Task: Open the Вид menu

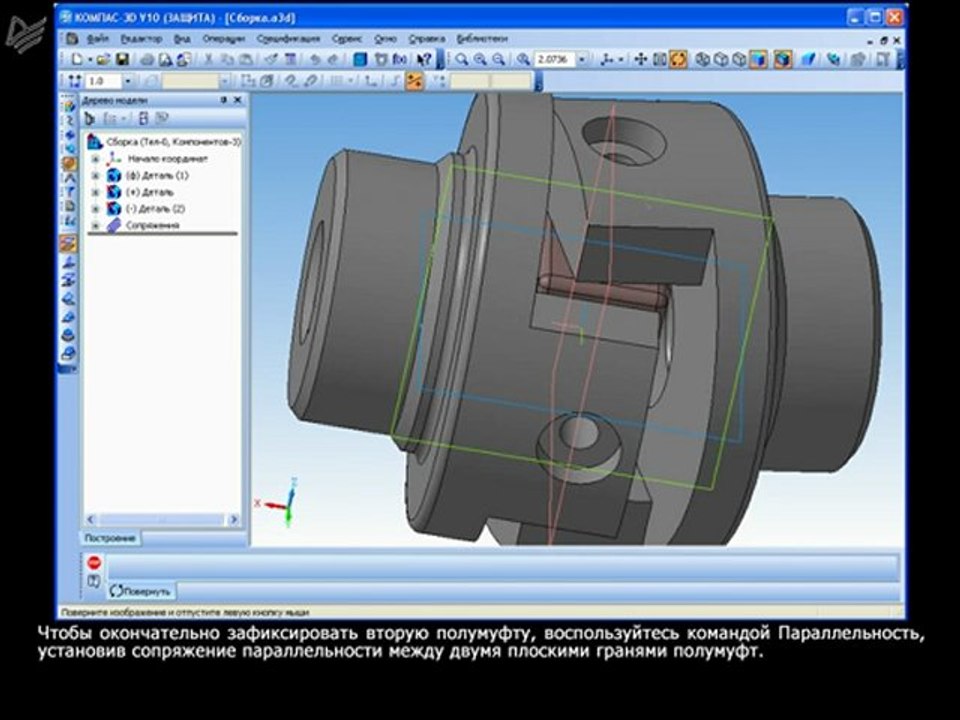Action: click(x=182, y=39)
